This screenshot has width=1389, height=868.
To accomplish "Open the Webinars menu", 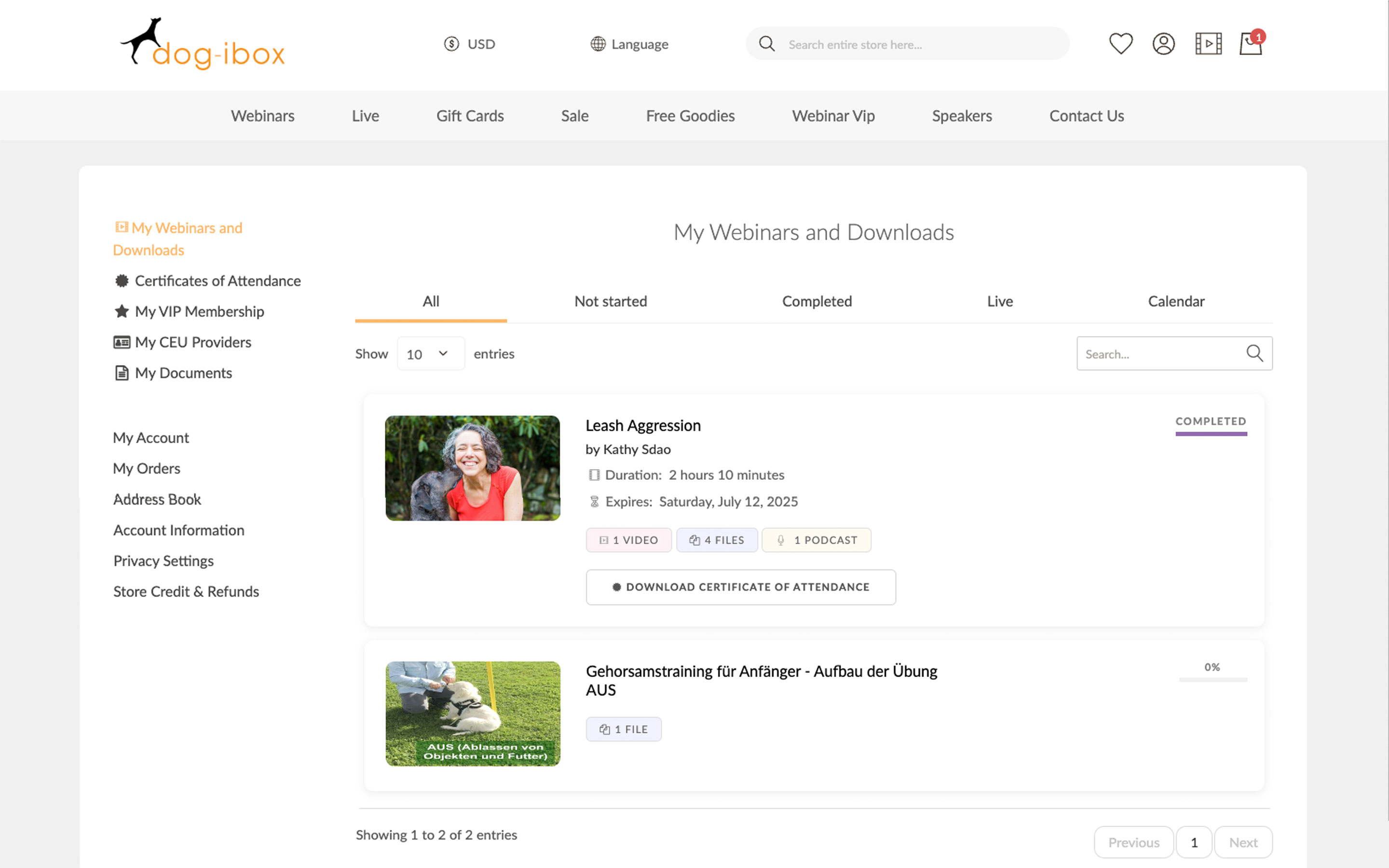I will tap(262, 116).
